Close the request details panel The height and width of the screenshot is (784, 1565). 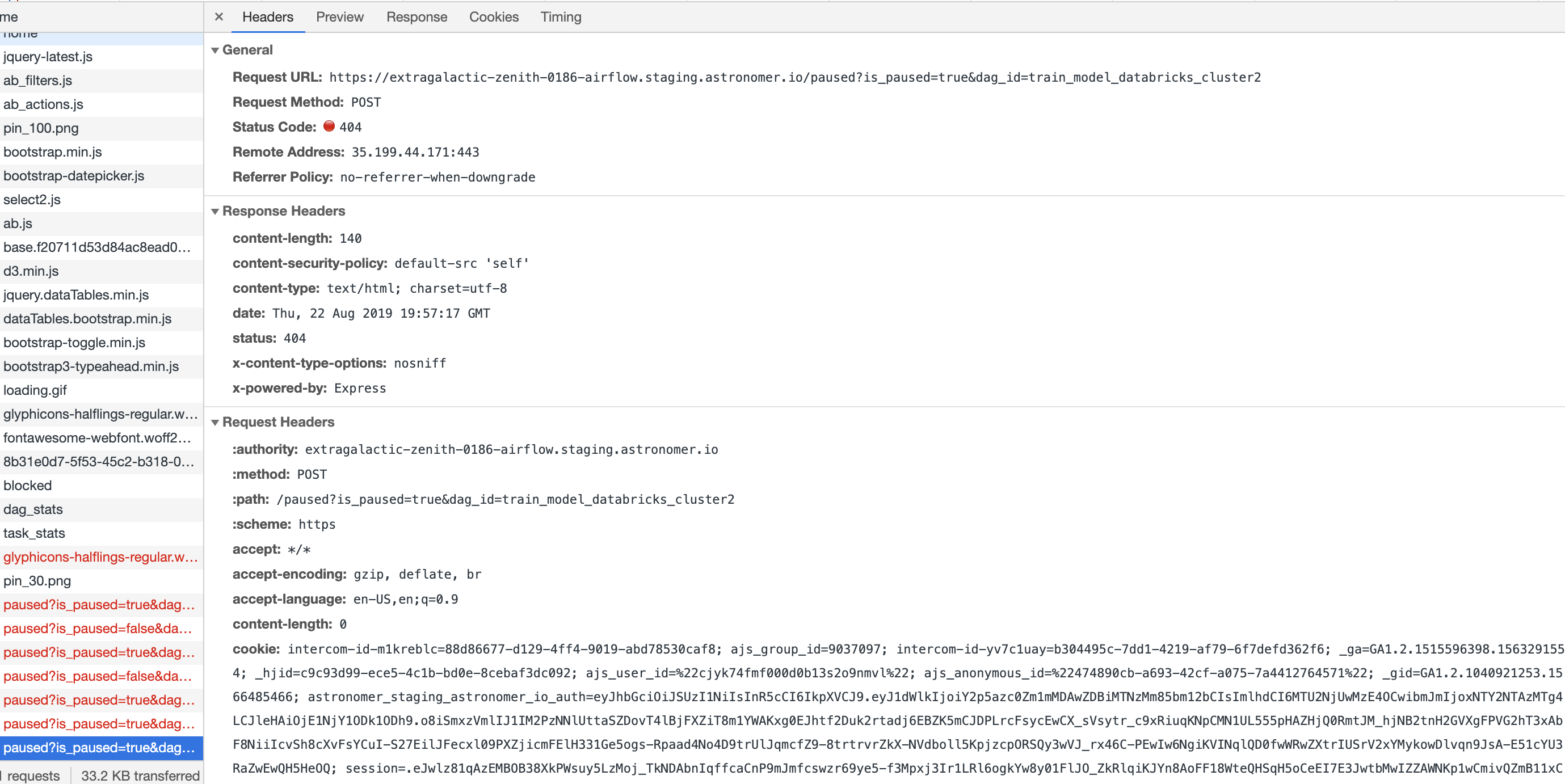[218, 17]
